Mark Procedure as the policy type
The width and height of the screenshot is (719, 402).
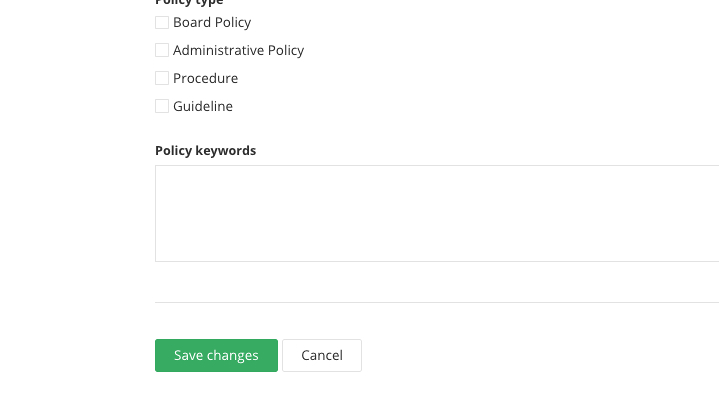[162, 78]
